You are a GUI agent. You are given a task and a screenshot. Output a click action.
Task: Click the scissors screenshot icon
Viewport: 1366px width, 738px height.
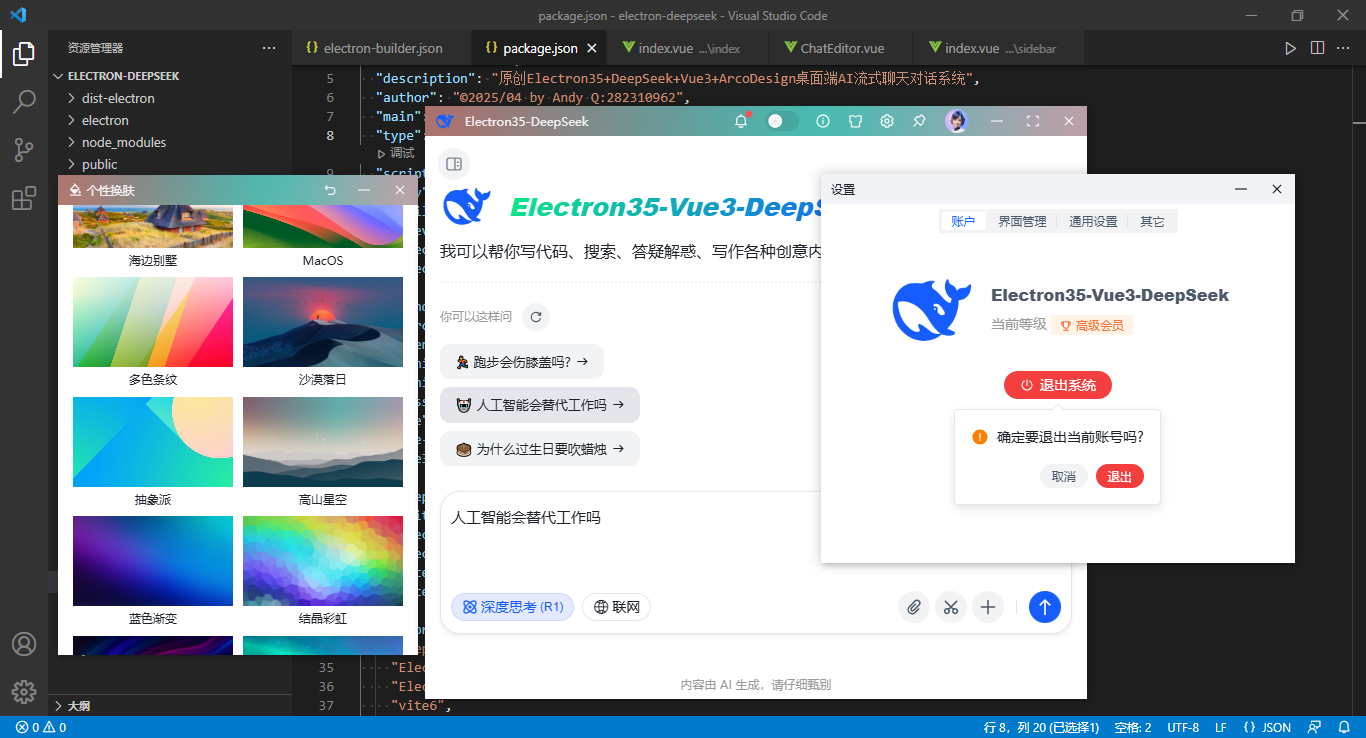951,607
